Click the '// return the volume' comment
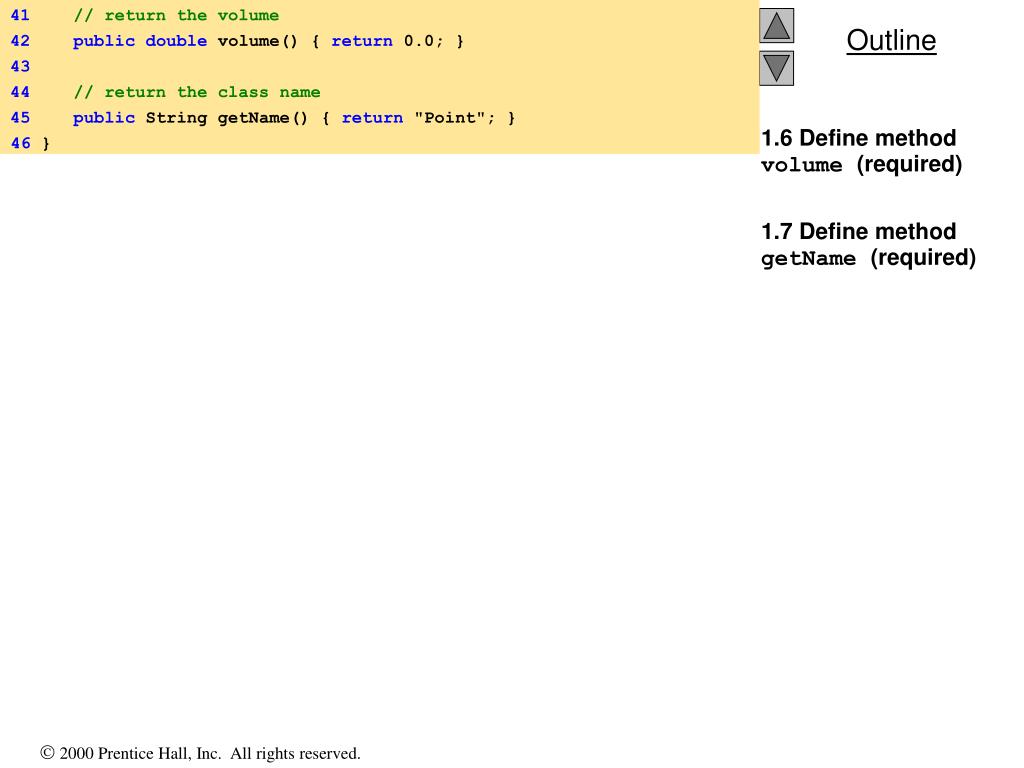Image resolution: width=1024 pixels, height=768 pixels. (176, 15)
